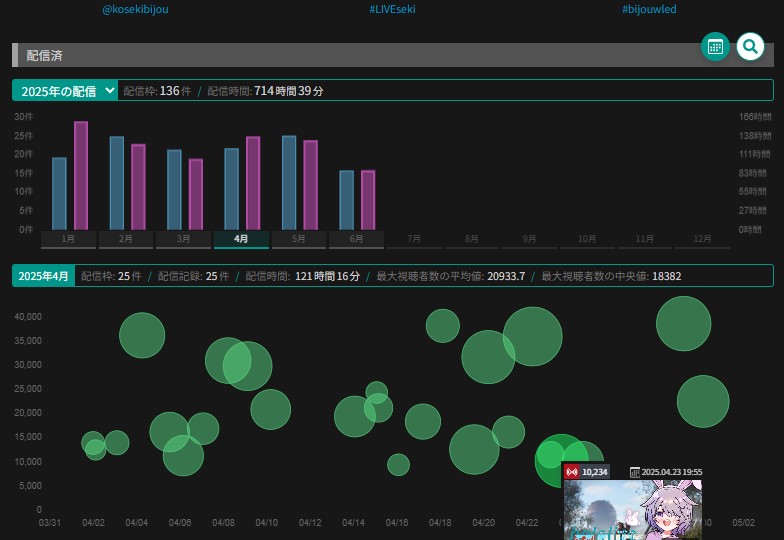Click January's purple stream-time bar
Screen dimensions: 784x540
(81, 176)
